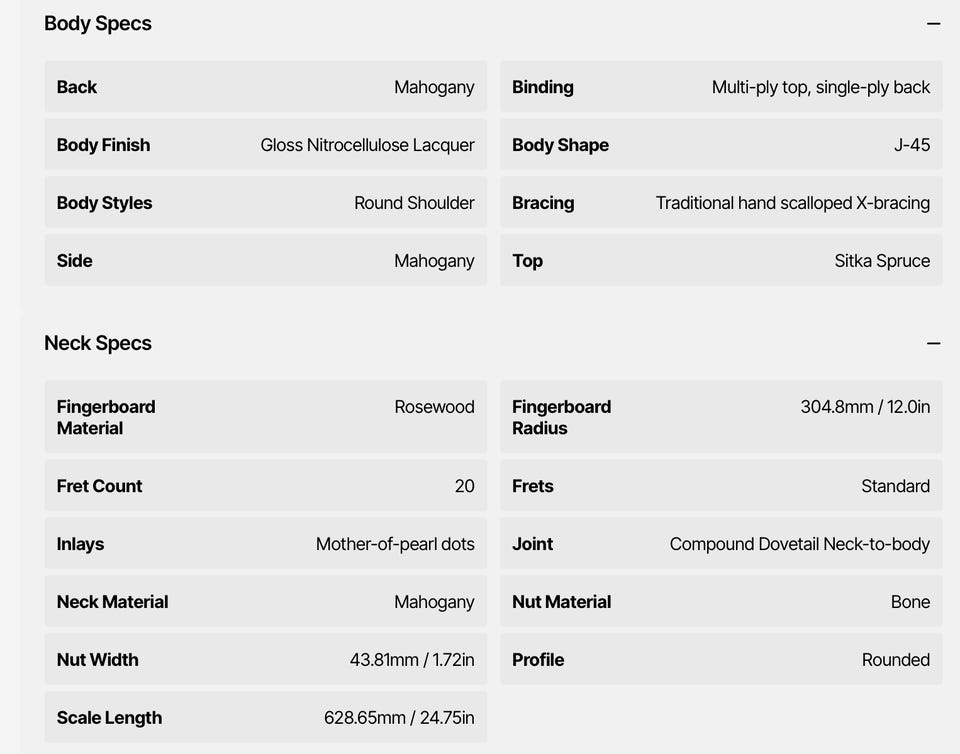Click the Body Finish label

[x=103, y=145]
